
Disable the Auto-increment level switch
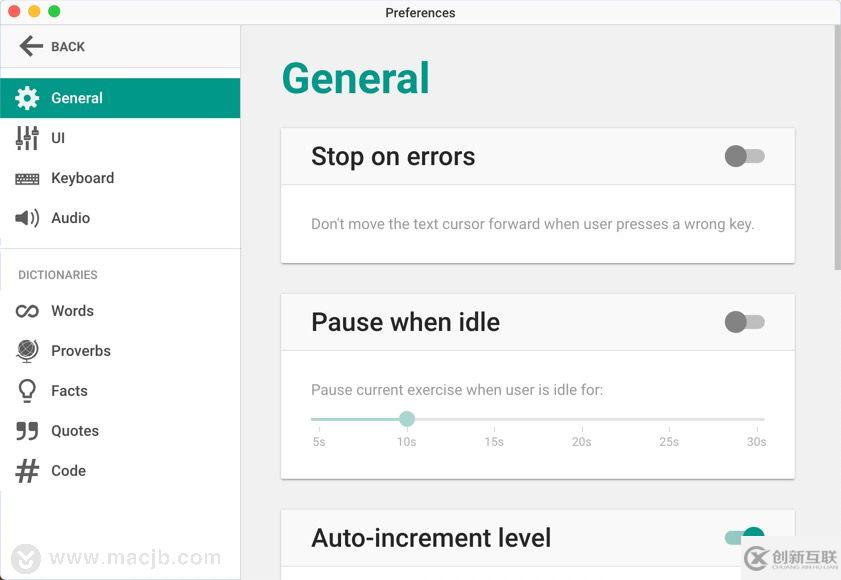tap(745, 537)
